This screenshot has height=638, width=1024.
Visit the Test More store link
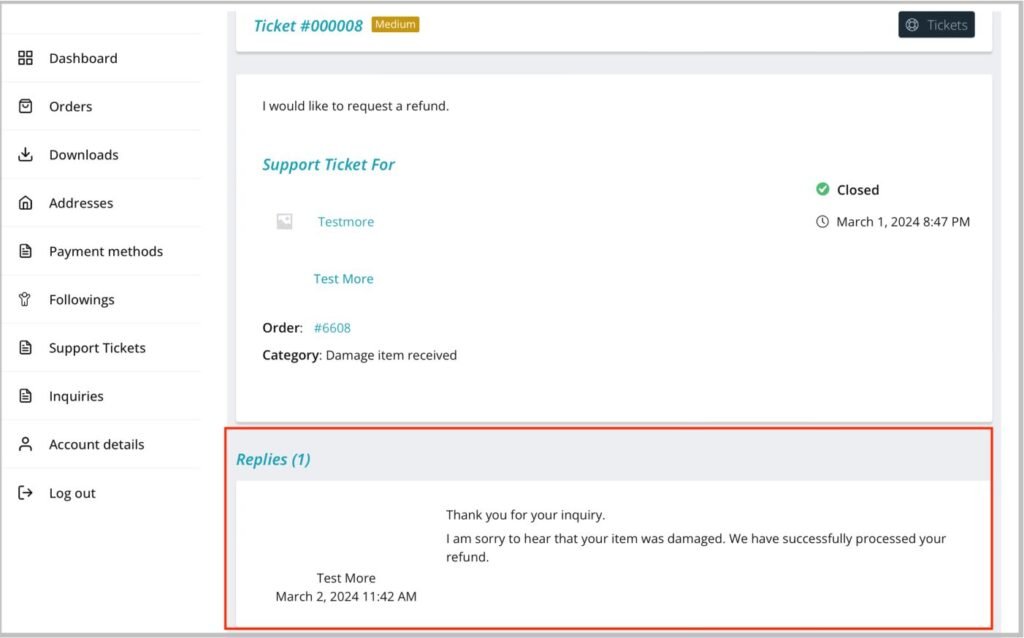click(x=343, y=279)
